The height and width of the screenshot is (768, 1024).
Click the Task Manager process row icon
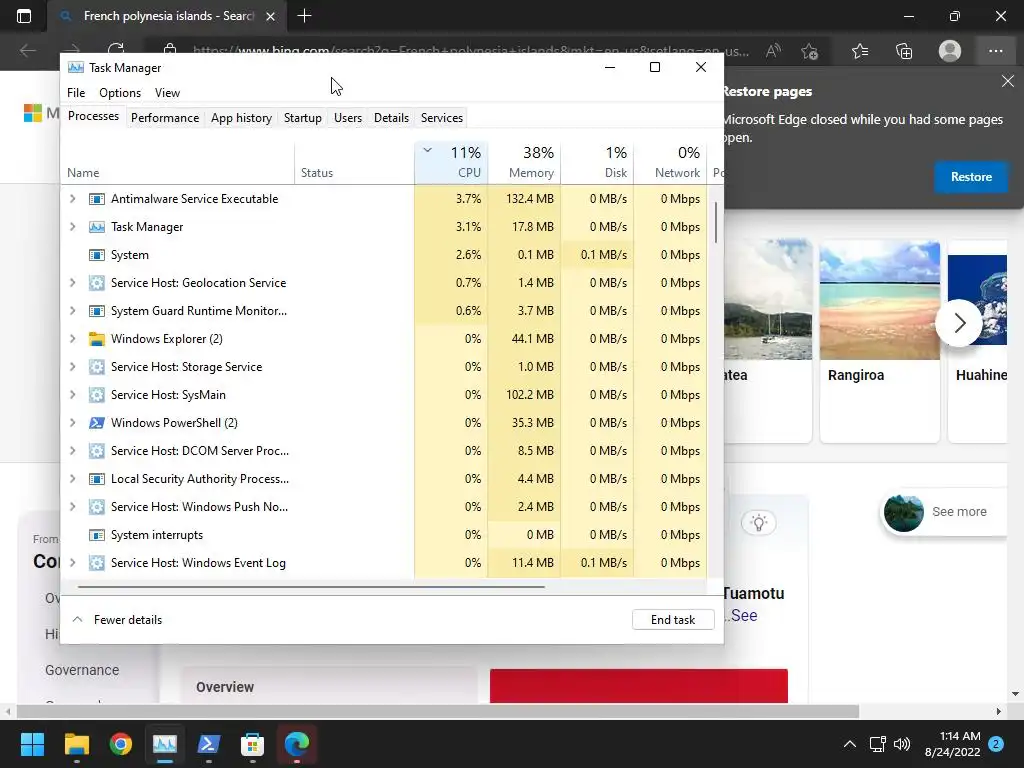tap(97, 227)
